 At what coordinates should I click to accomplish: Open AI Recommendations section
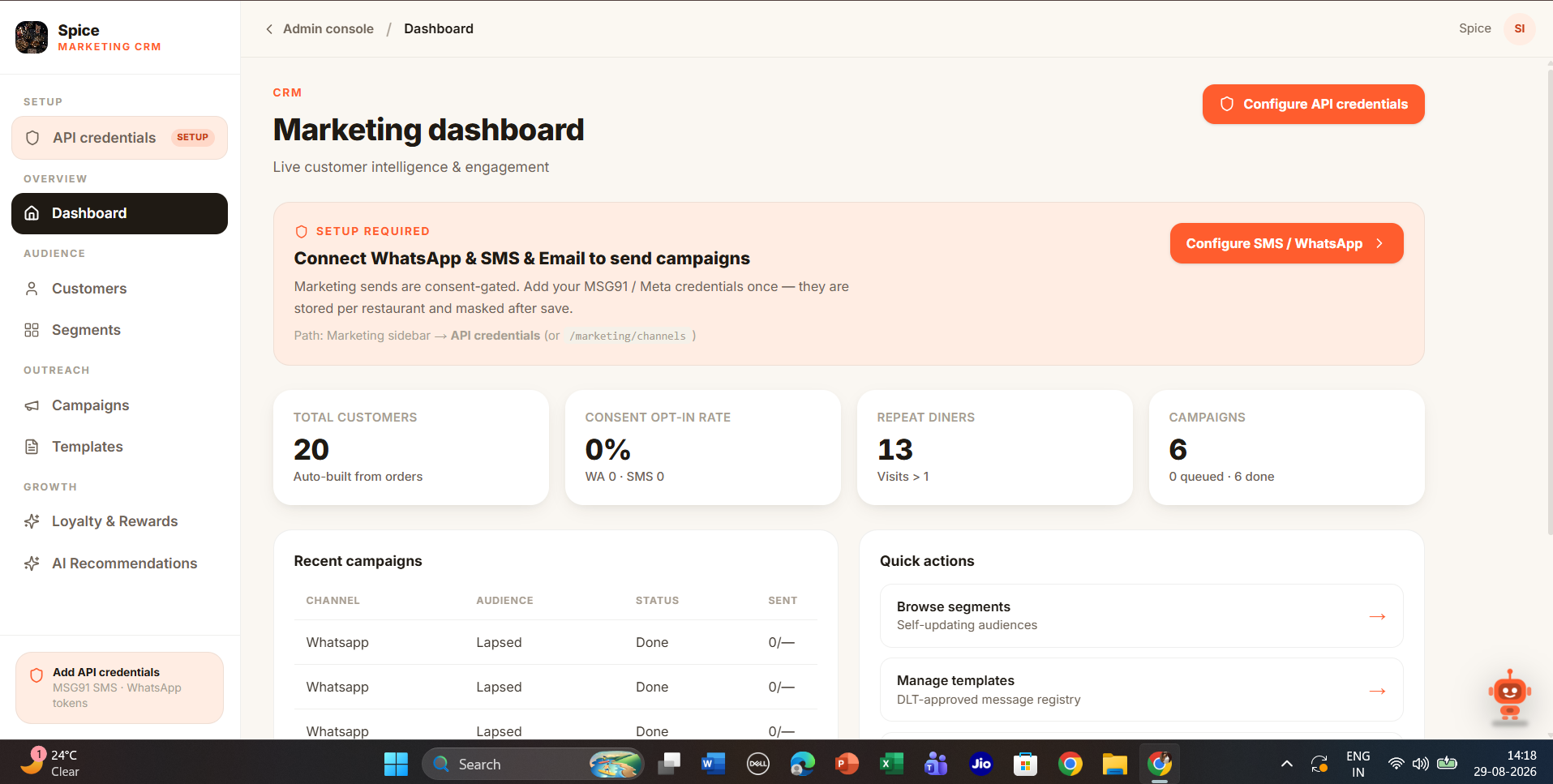(119, 563)
